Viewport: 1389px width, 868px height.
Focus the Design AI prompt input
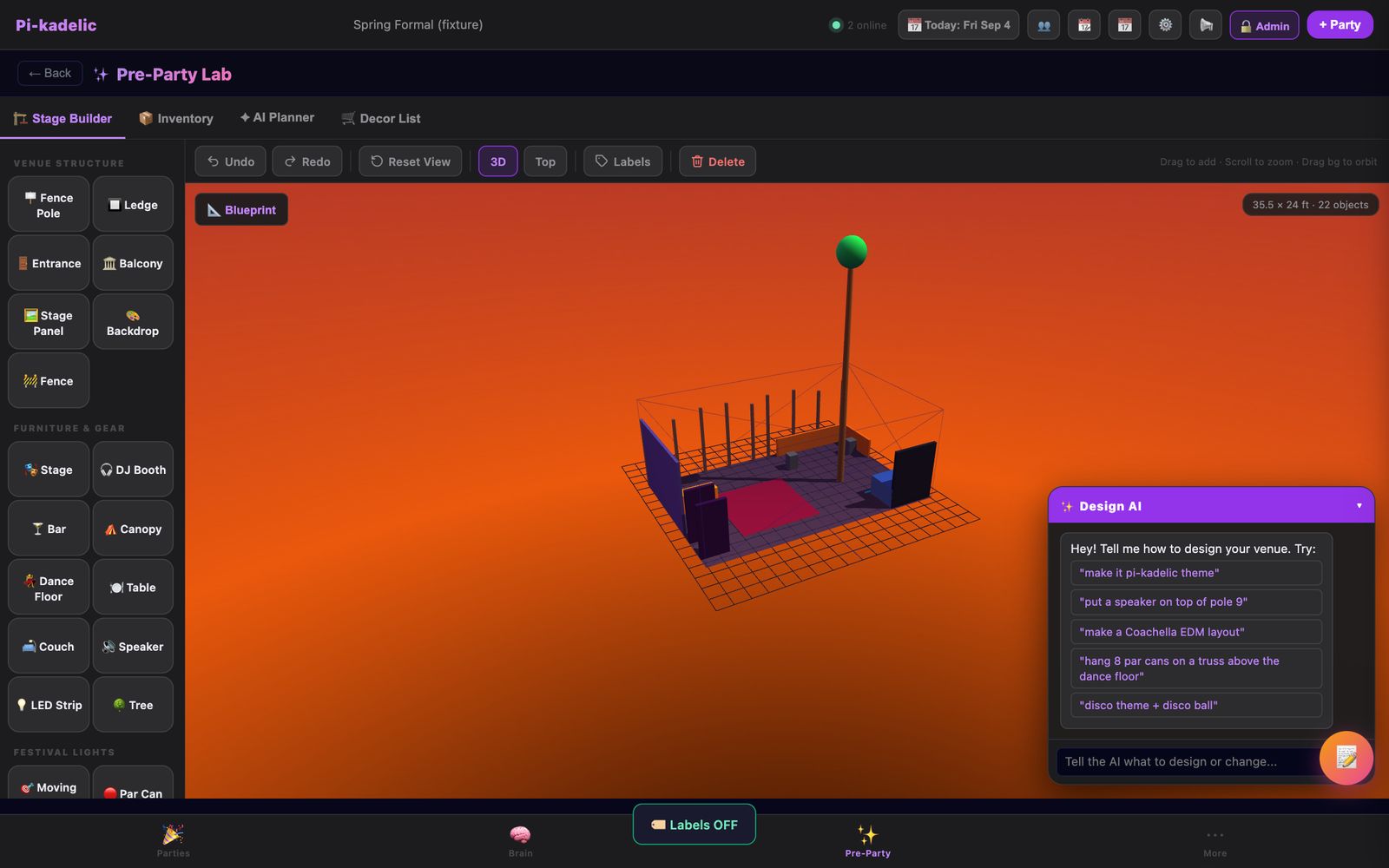pos(1186,761)
